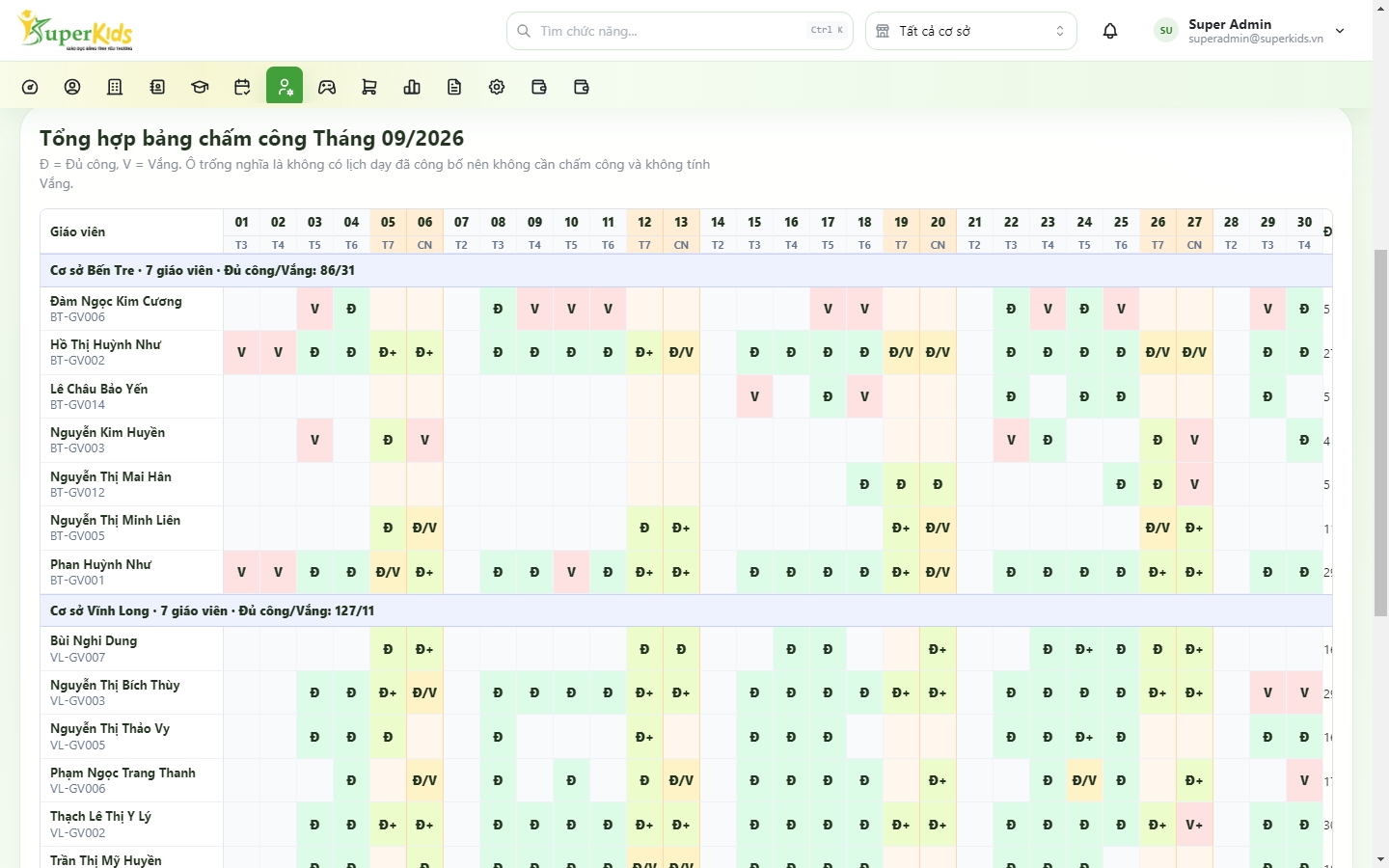Open the notifications bell
1389x868 pixels.
[1110, 31]
